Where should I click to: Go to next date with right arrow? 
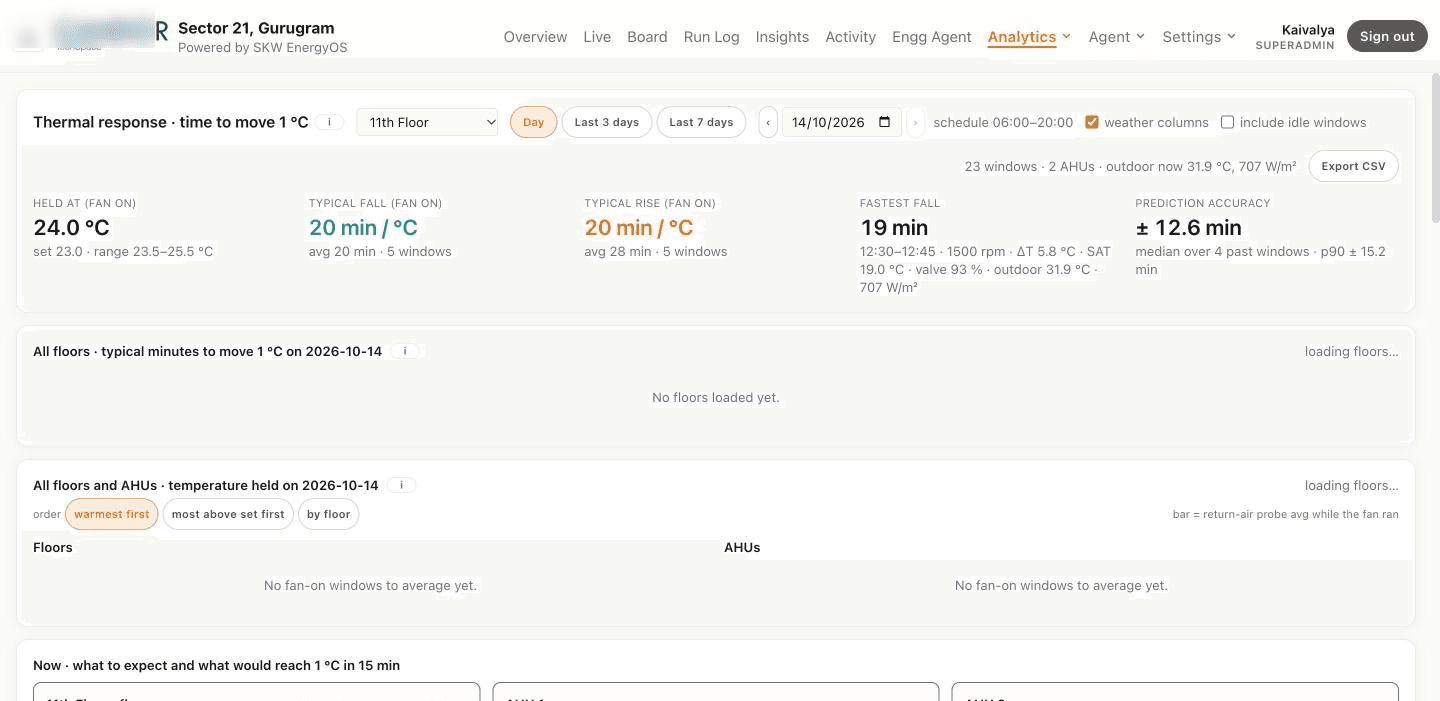point(915,122)
